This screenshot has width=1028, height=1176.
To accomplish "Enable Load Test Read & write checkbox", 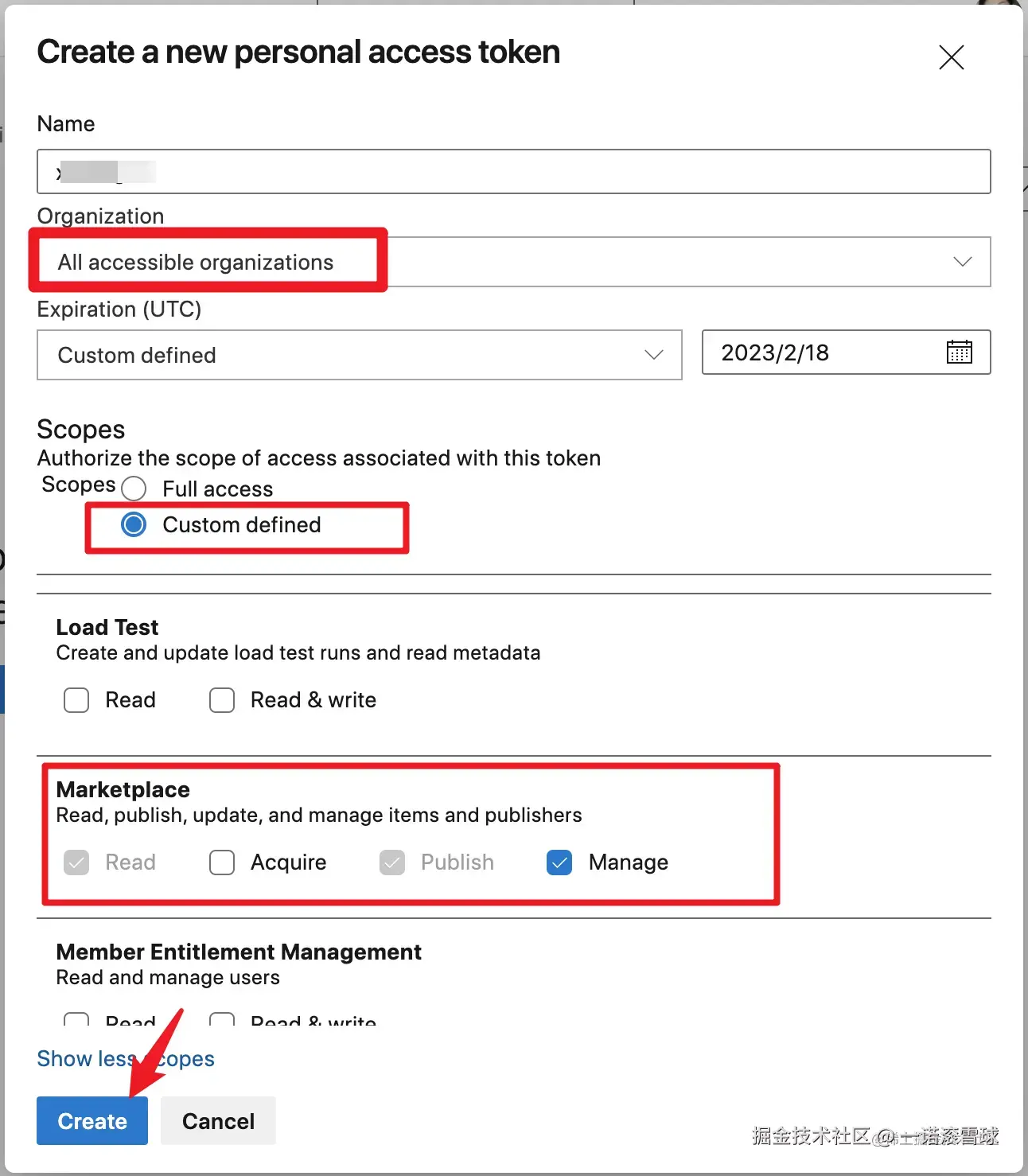I will 222,700.
